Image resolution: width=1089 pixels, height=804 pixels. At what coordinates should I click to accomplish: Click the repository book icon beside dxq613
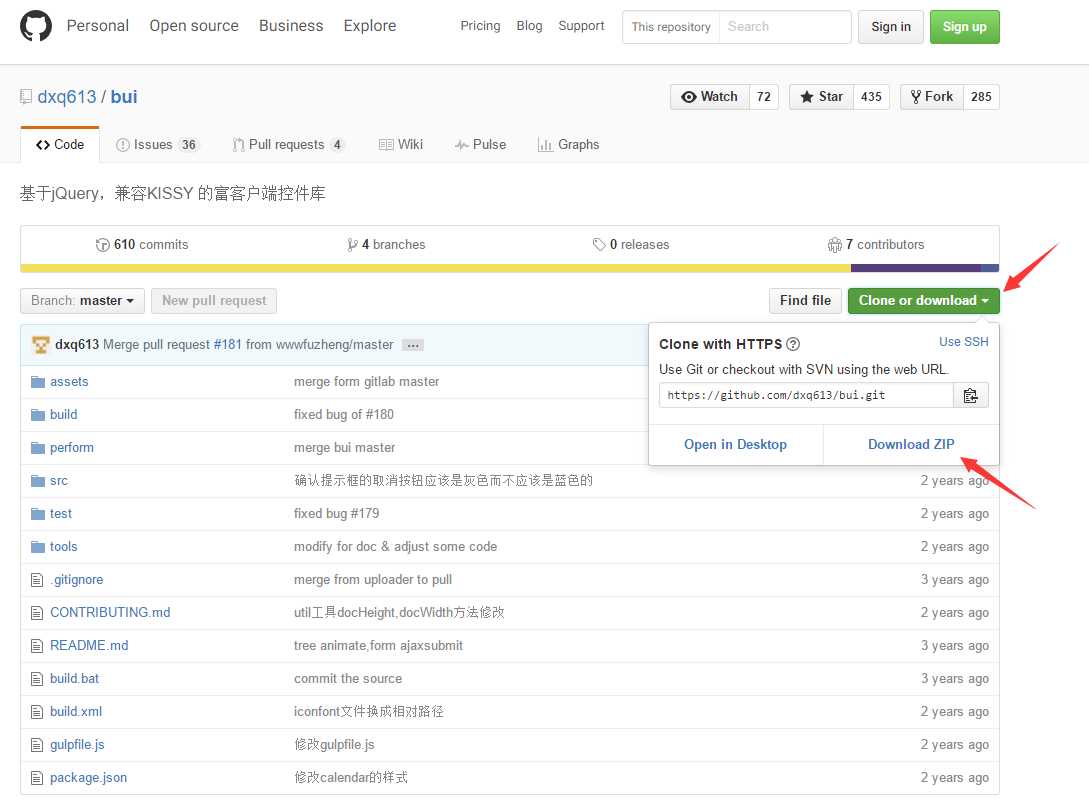pos(26,97)
